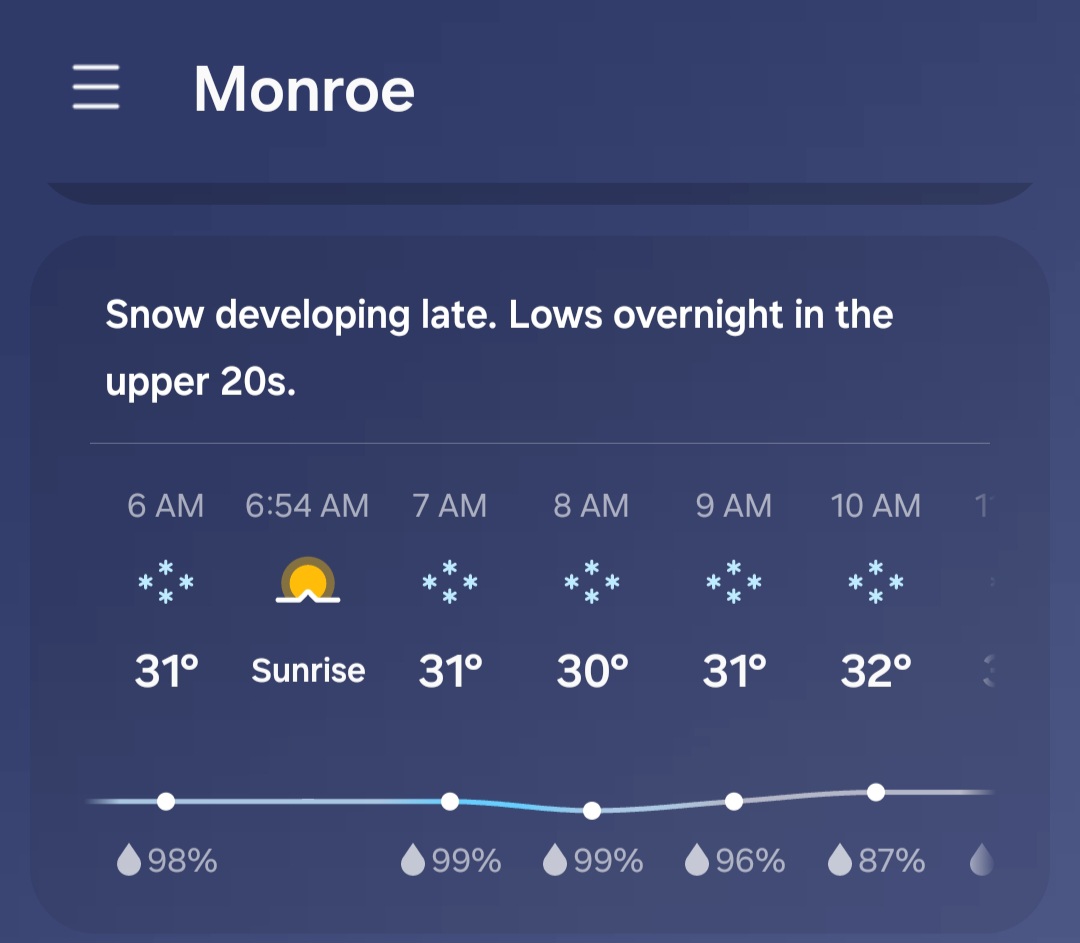Click the 98% precipitation droplet icon

coord(129,860)
